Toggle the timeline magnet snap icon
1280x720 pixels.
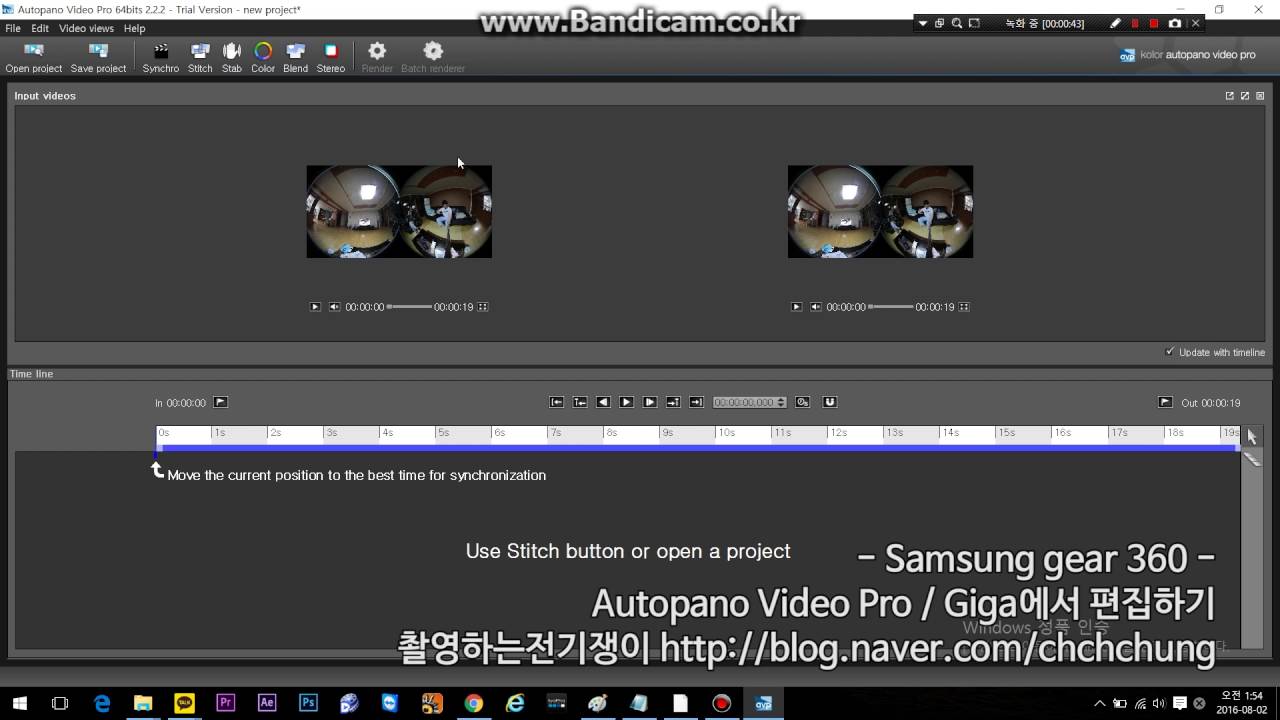pyautogui.click(x=829, y=402)
